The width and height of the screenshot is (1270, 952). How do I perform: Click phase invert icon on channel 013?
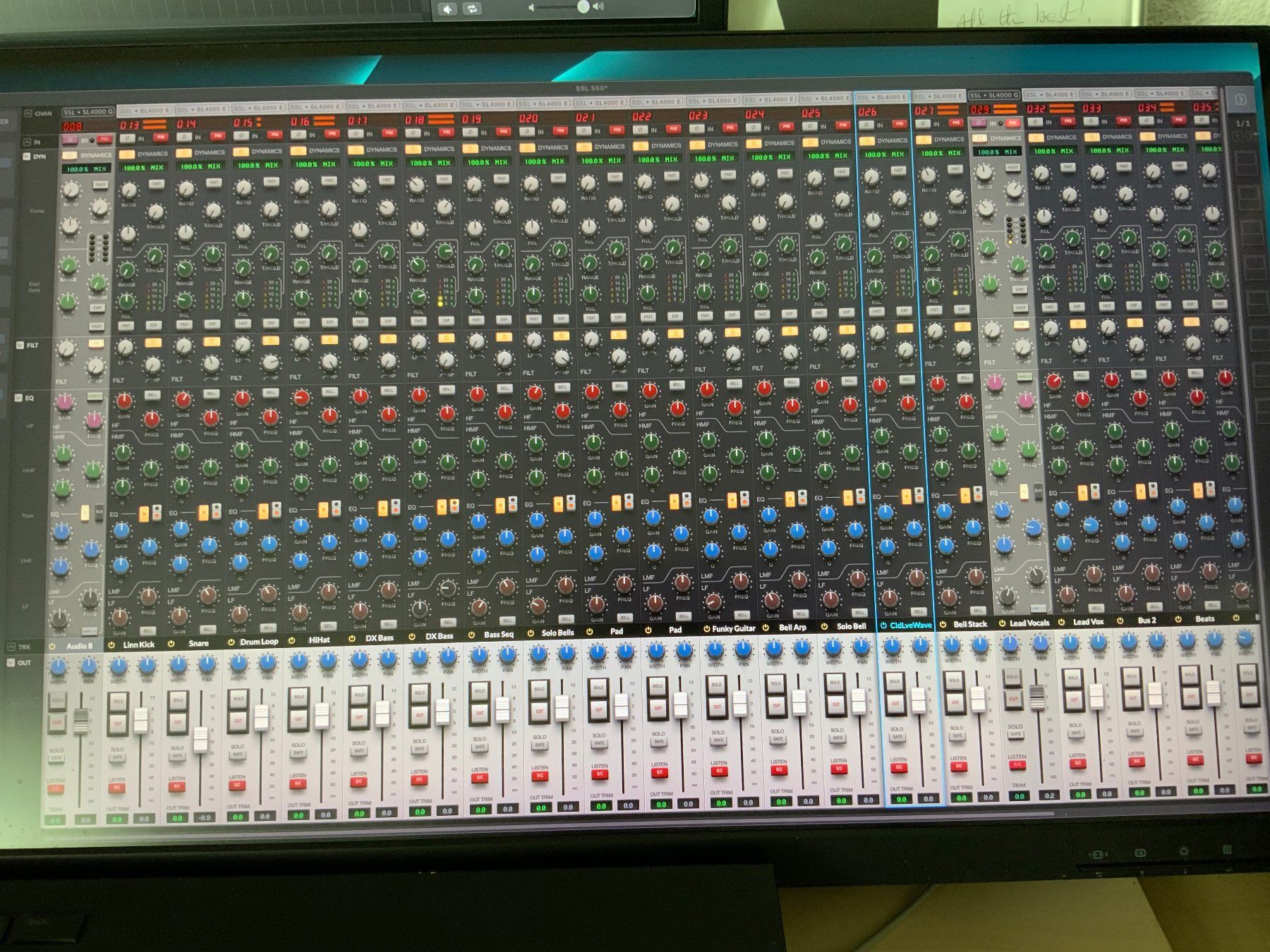[127, 138]
